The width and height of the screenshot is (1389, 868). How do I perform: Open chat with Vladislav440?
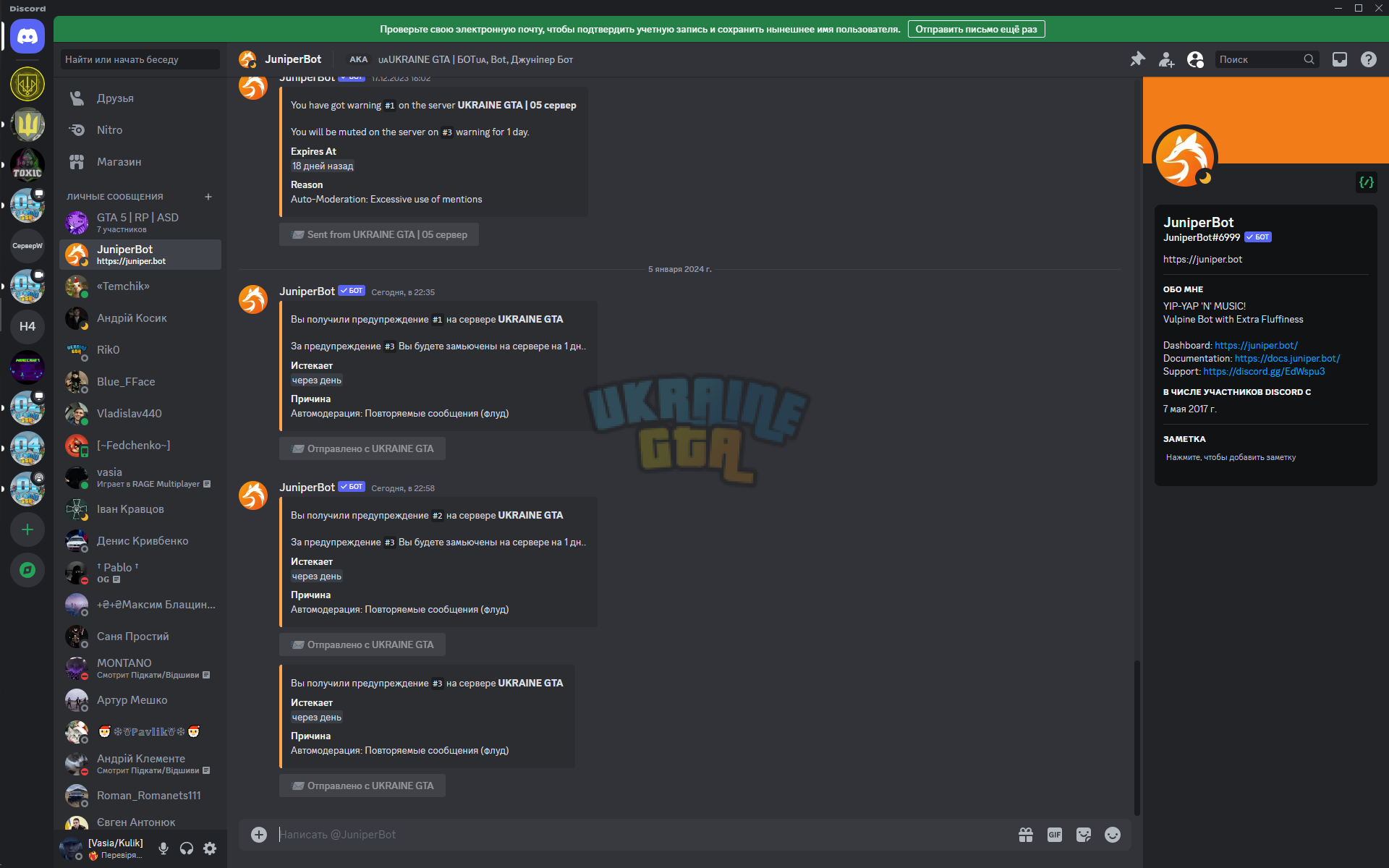pyautogui.click(x=140, y=414)
